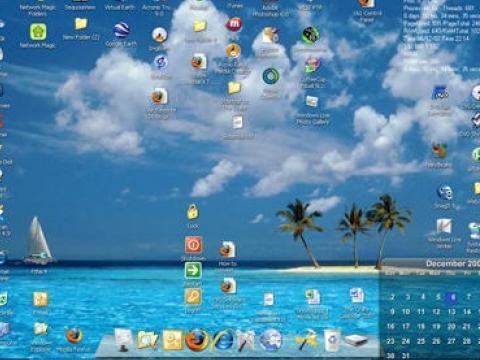Select highlighted day 6 in the calendar

pyautogui.click(x=452, y=297)
